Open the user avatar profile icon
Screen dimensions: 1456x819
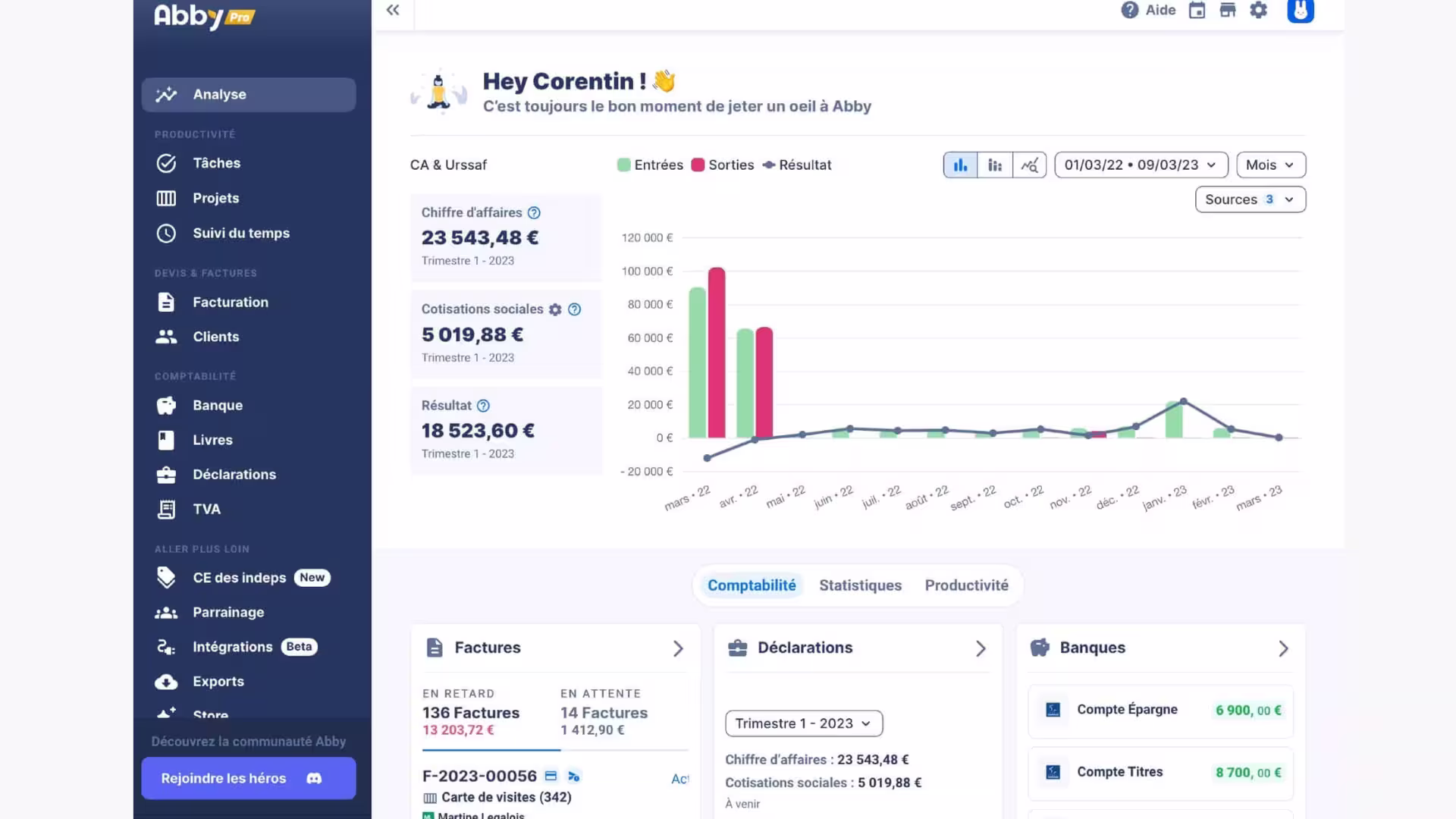pos(1300,10)
